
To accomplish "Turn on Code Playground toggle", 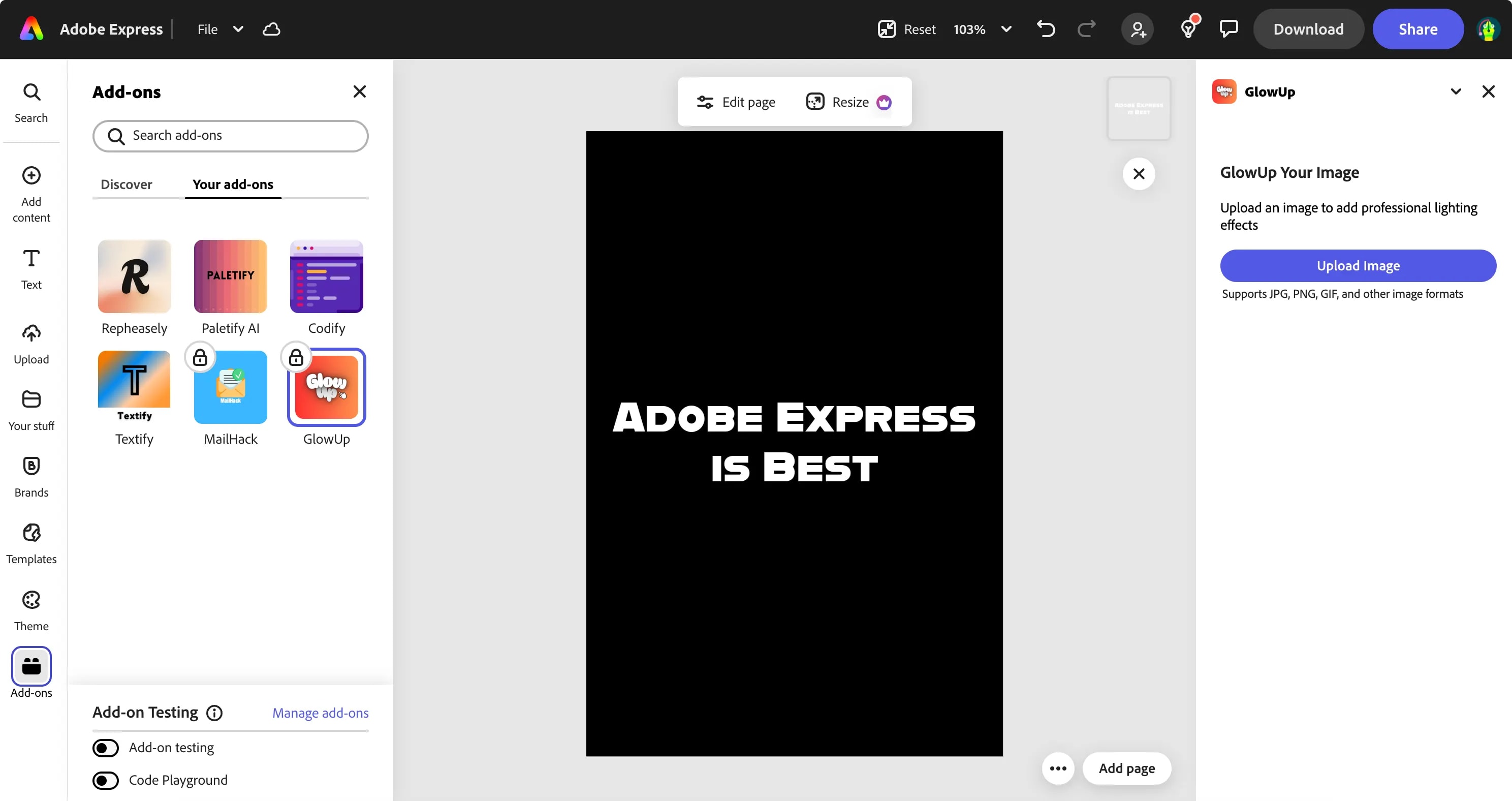I will click(x=106, y=780).
